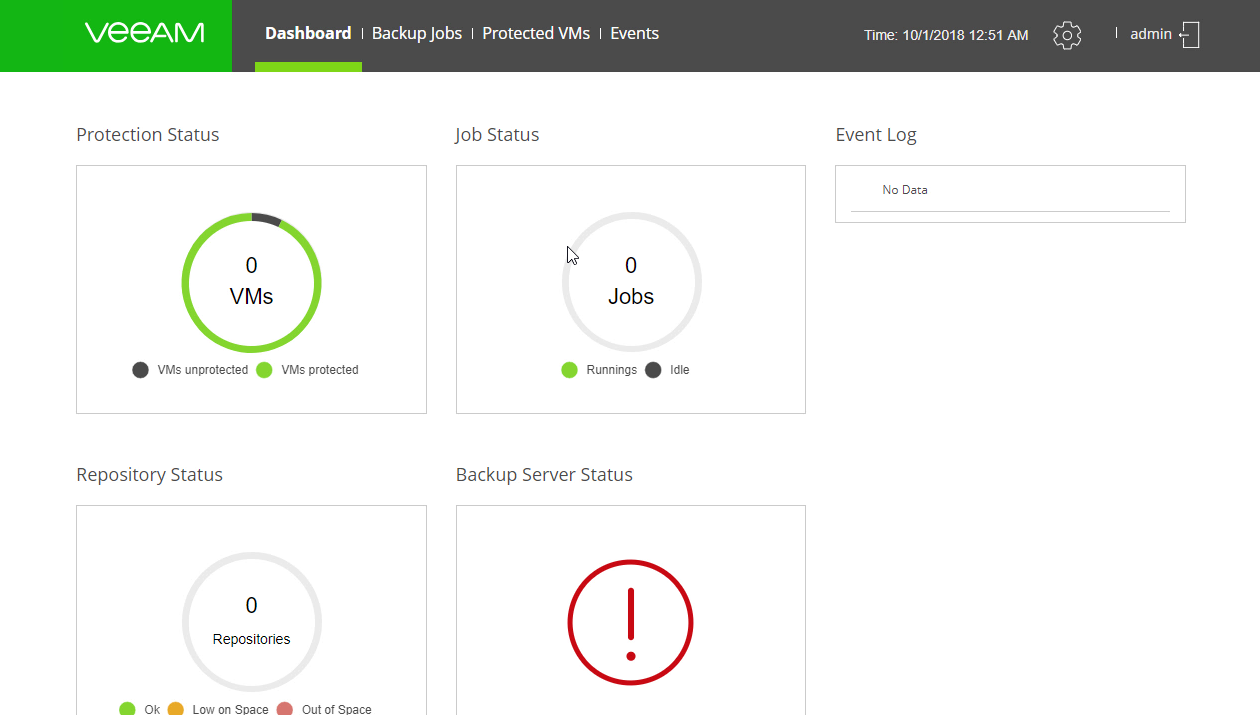Click the Out of Space legend label

point(337,709)
